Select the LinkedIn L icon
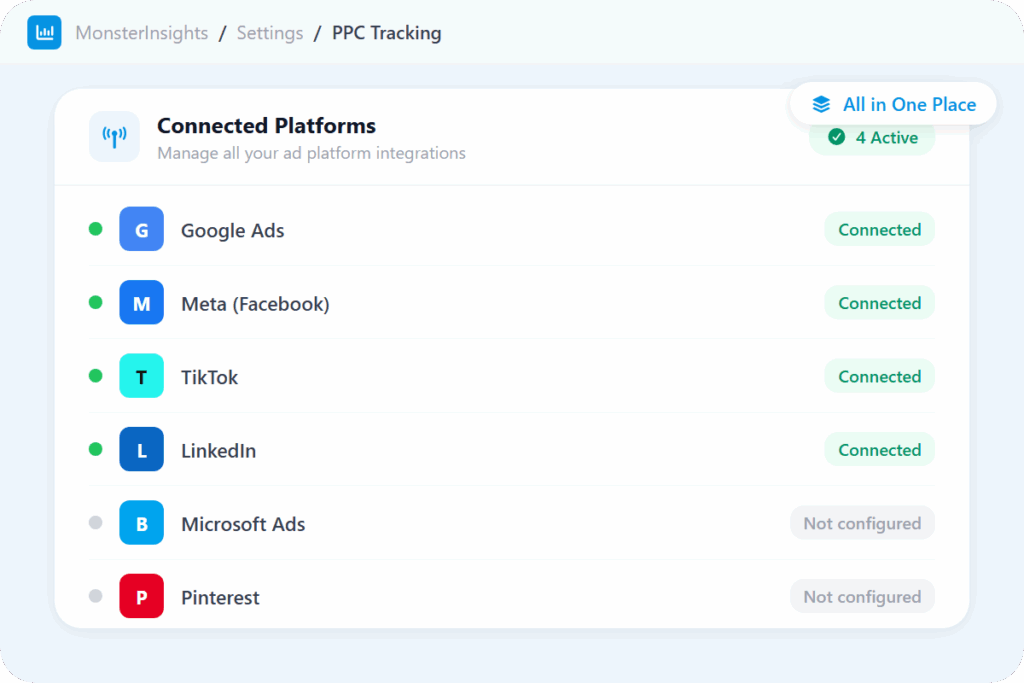This screenshot has height=683, width=1024. [x=141, y=450]
